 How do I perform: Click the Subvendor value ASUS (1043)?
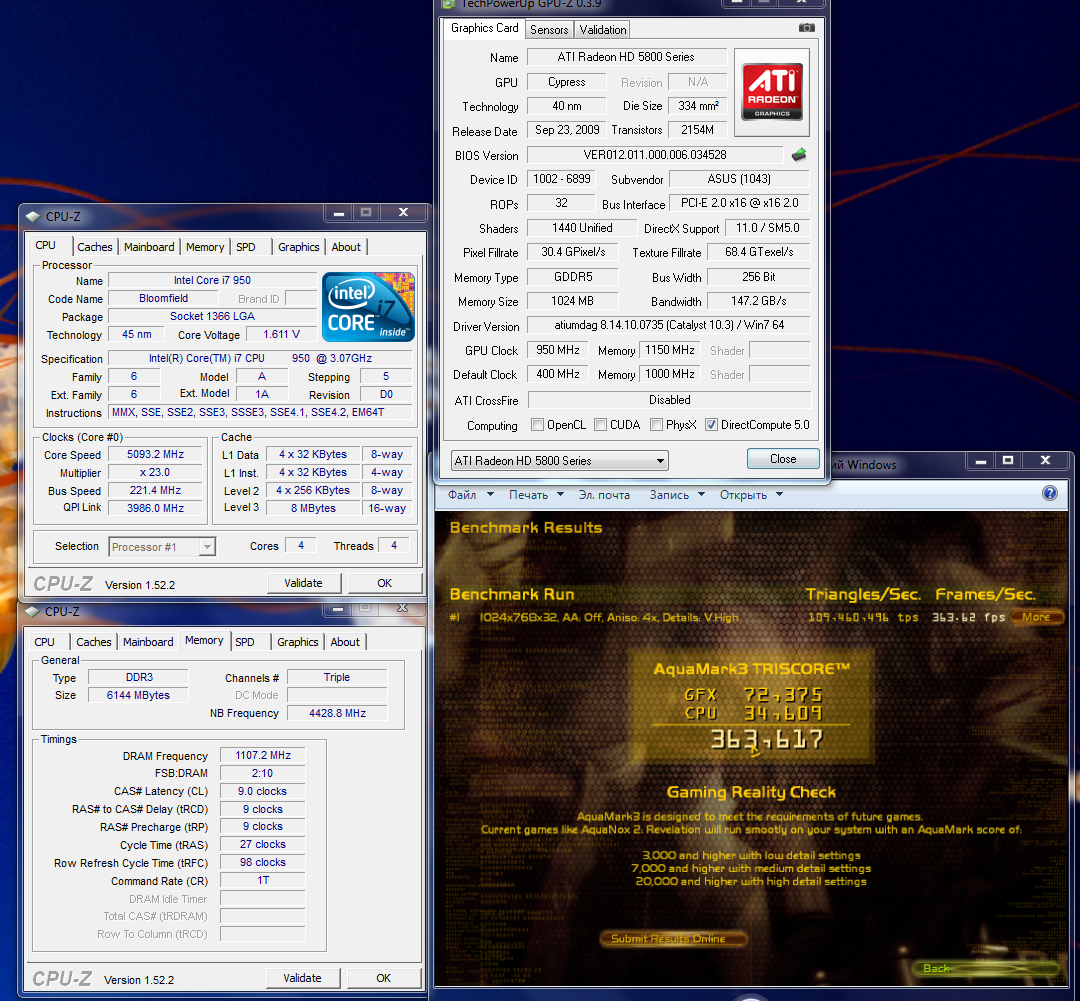tap(739, 179)
